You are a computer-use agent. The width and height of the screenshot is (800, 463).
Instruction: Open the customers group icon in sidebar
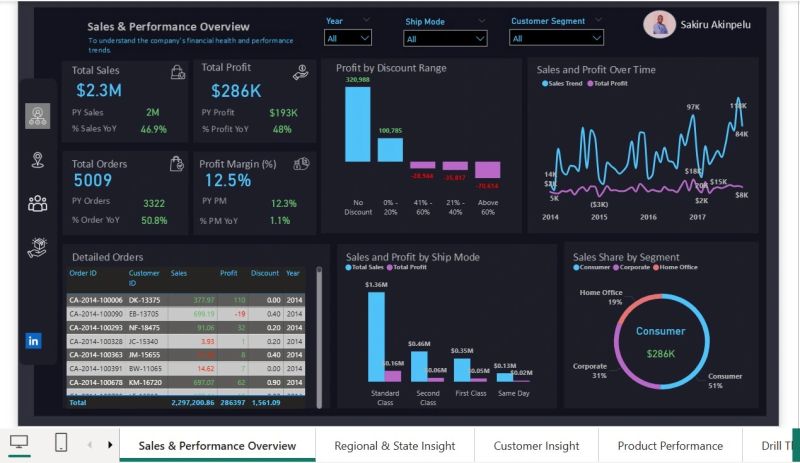[x=38, y=204]
